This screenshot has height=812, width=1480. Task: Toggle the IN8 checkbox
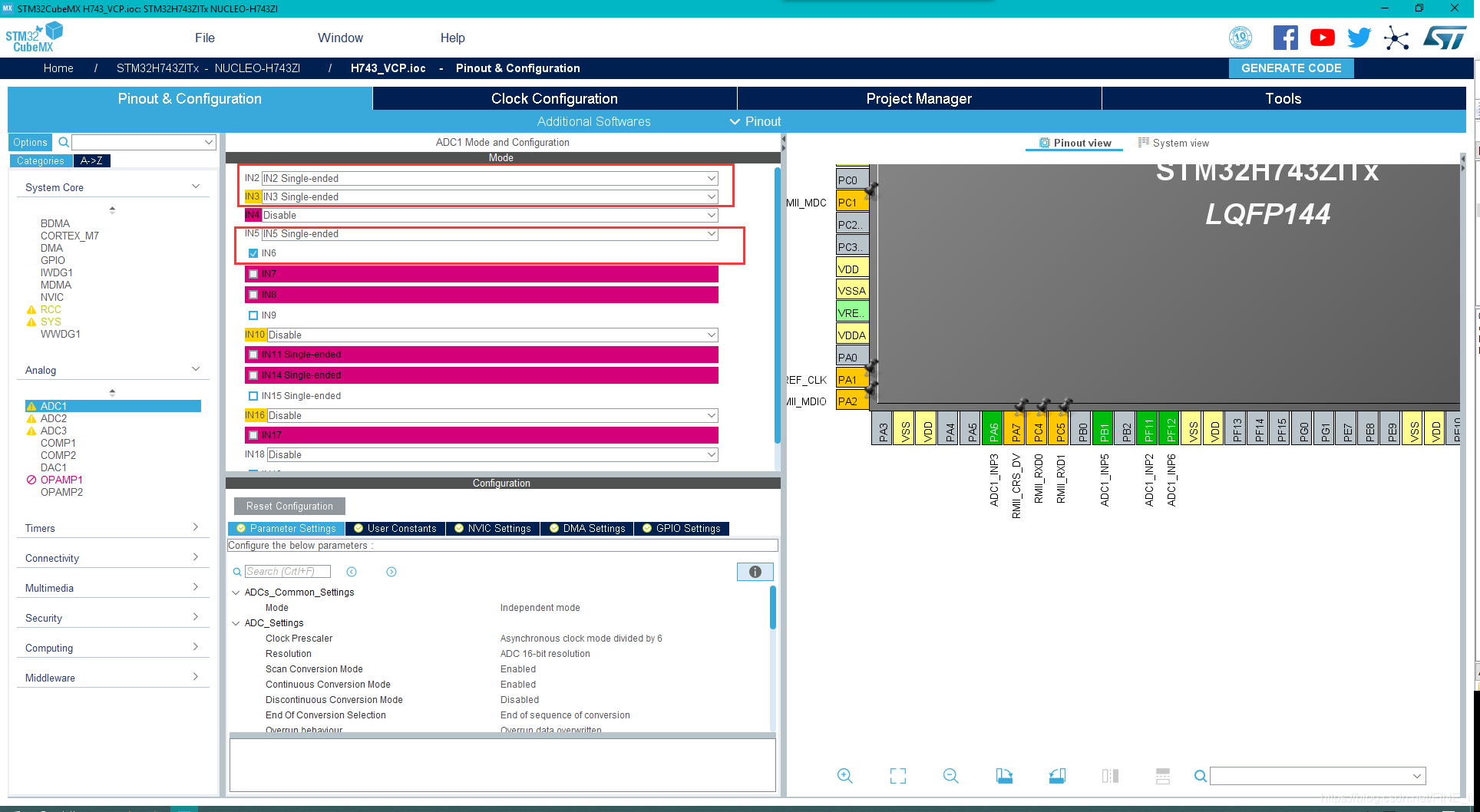[253, 295]
